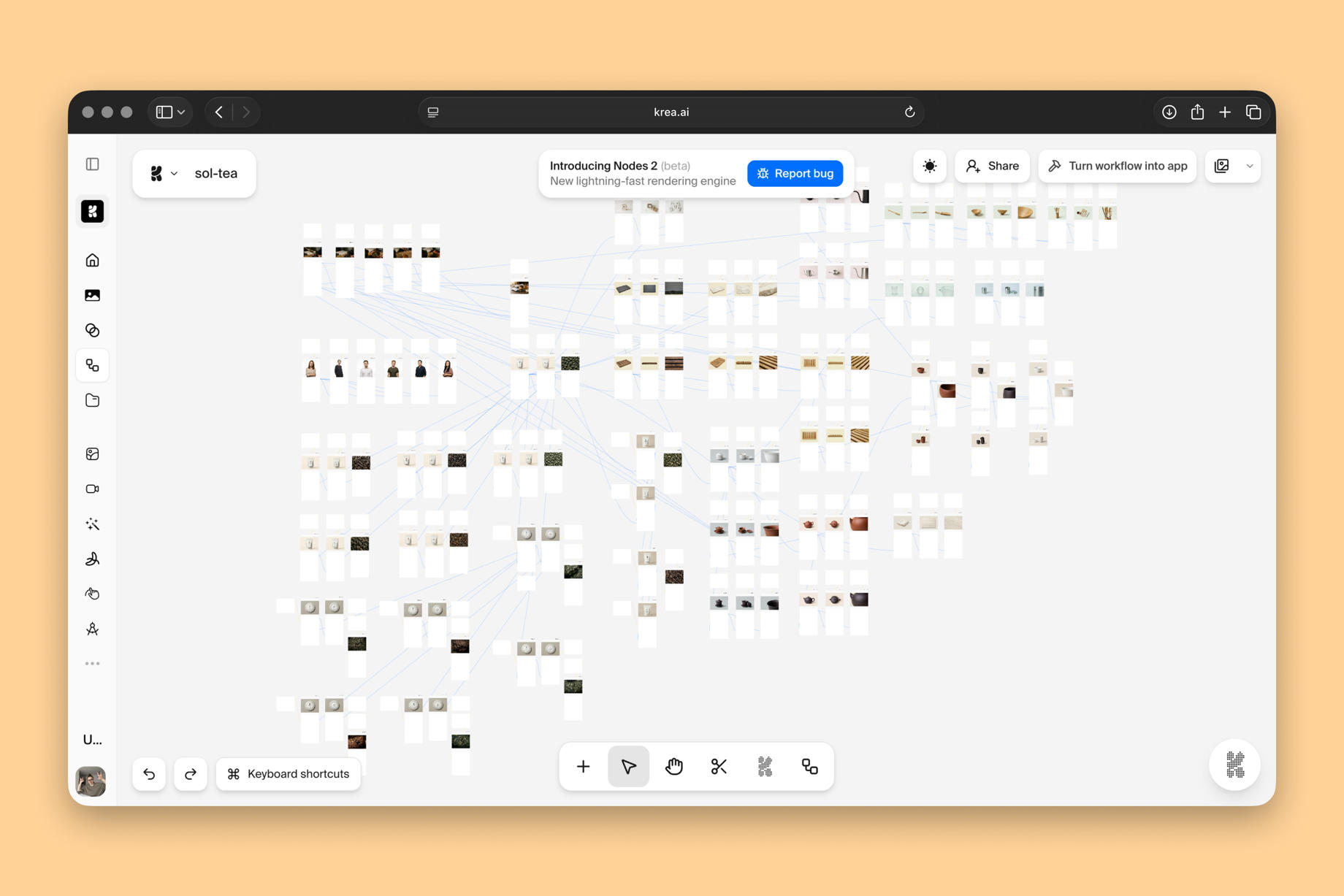Image resolution: width=1344 pixels, height=896 pixels.
Task: Click Turn workflow into app button
Action: pyautogui.click(x=1118, y=166)
